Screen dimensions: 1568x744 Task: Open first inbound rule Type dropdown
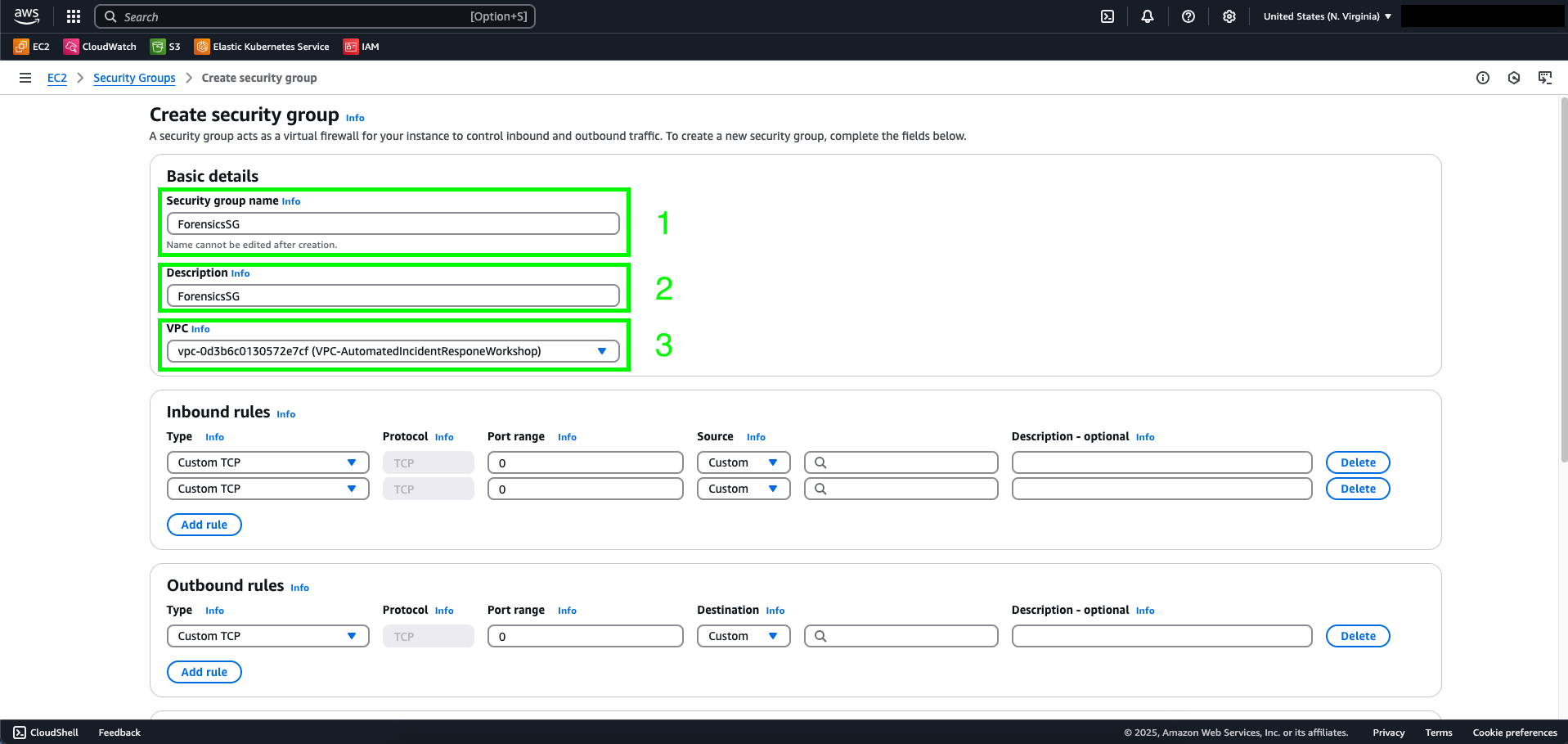click(268, 462)
